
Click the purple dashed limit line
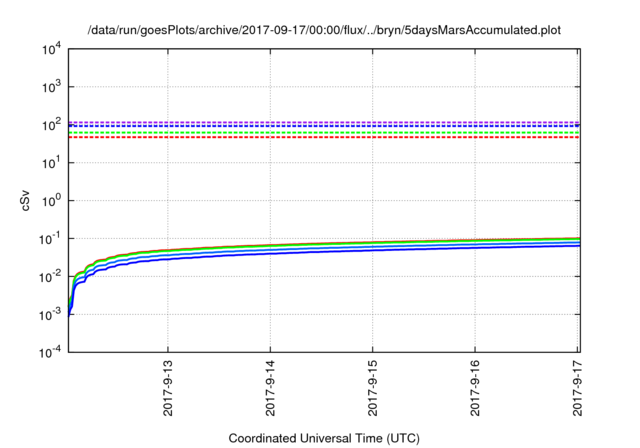[324, 122]
